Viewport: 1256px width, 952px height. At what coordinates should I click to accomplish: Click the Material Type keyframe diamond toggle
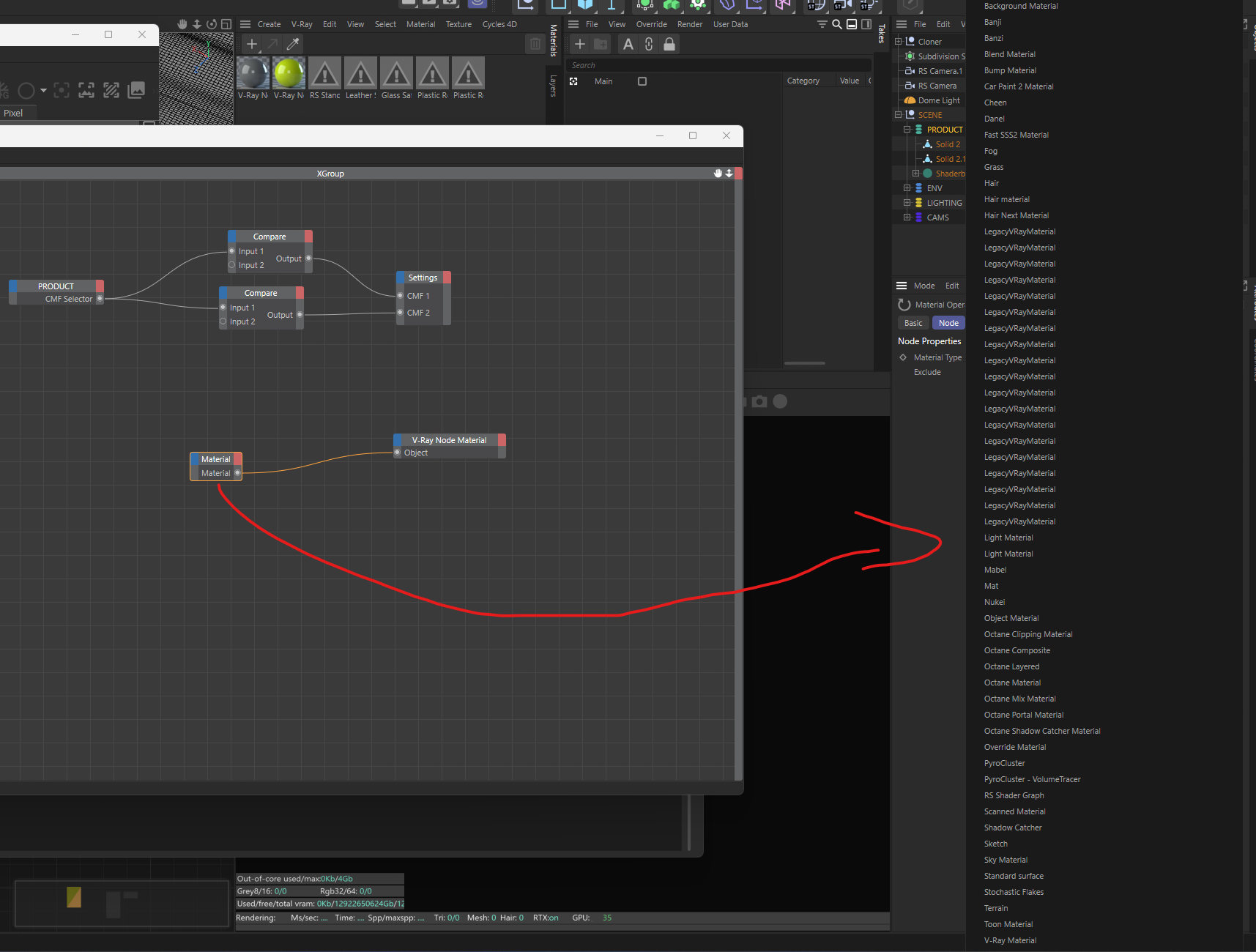903,357
